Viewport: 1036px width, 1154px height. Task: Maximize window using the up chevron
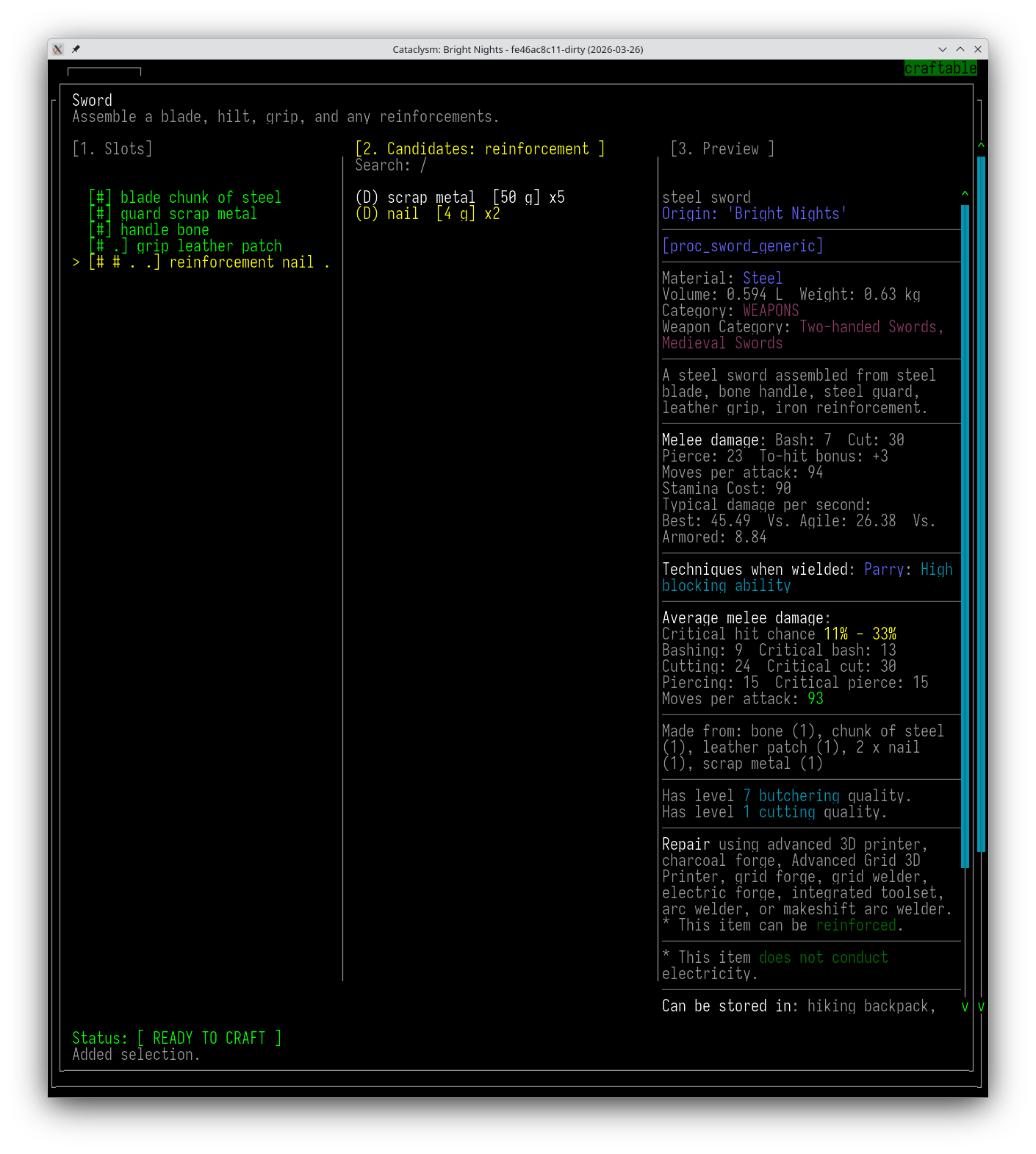960,49
